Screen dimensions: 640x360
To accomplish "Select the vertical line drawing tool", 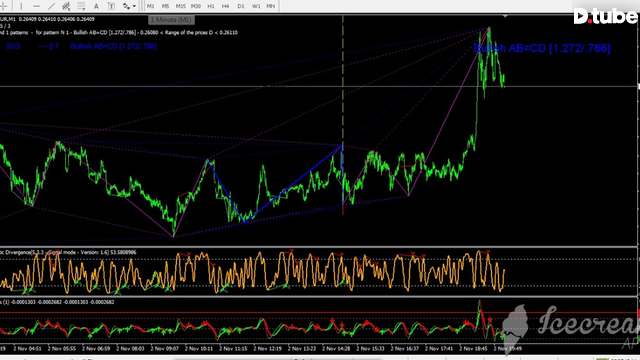I will (x=21, y=6).
